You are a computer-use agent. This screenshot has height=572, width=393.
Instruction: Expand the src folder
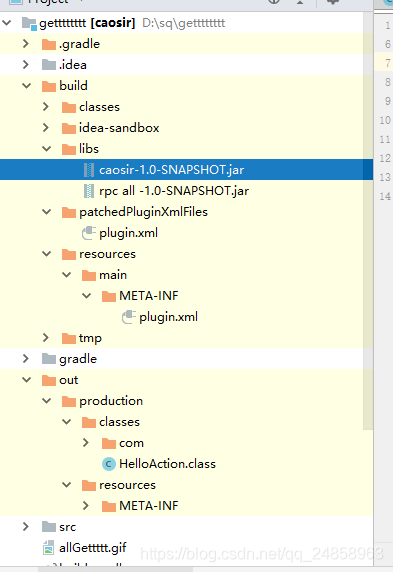pos(26,526)
